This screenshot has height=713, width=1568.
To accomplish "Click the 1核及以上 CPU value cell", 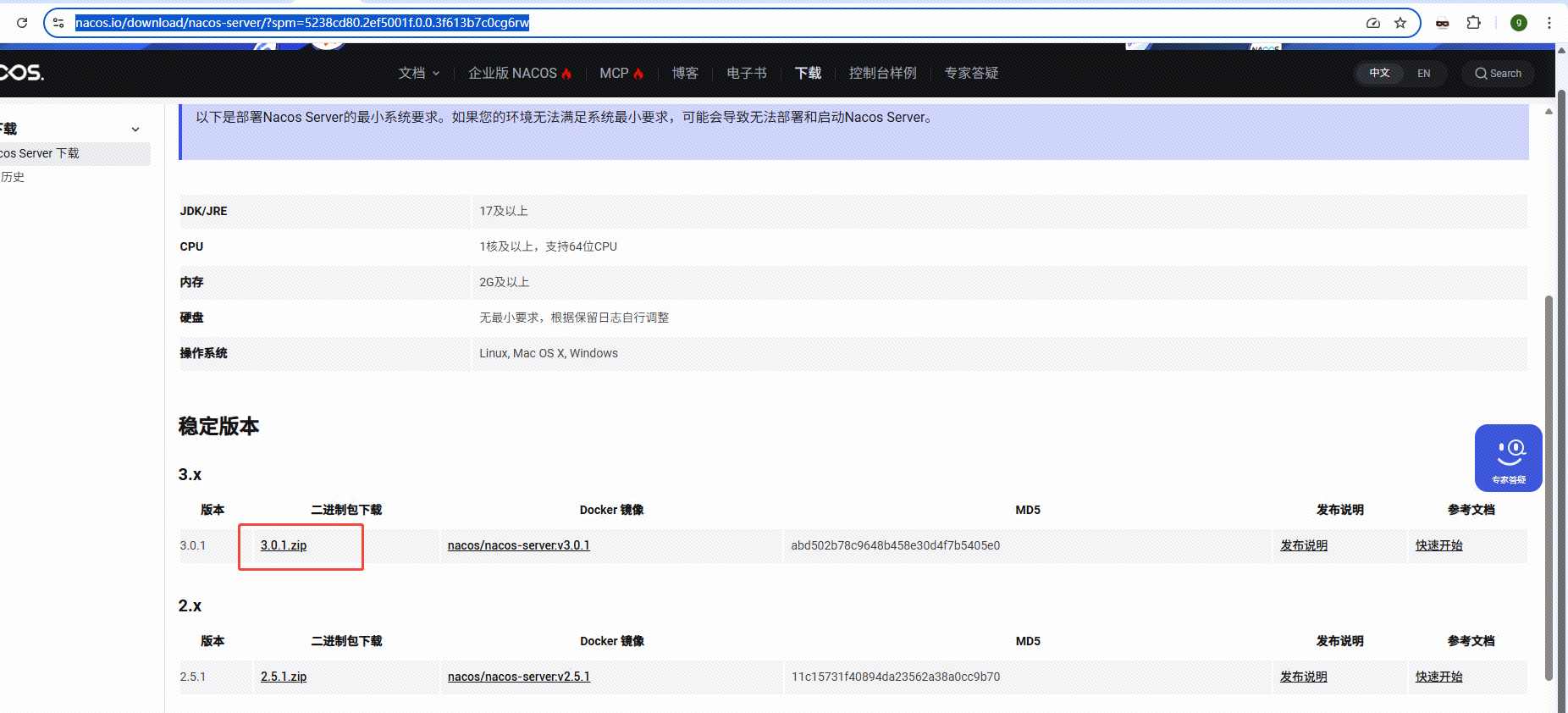I will coord(548,246).
